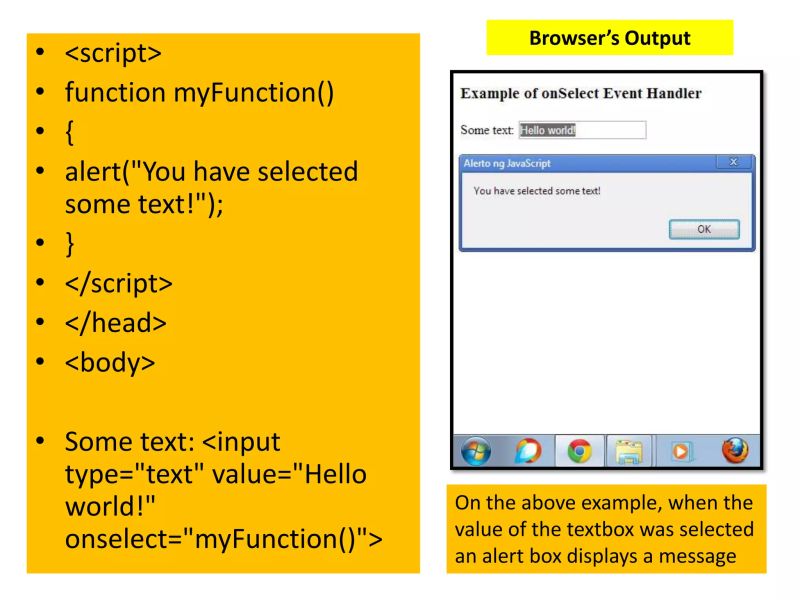
Task: Open Windows Media Player from the taskbar
Action: pyautogui.click(x=681, y=450)
